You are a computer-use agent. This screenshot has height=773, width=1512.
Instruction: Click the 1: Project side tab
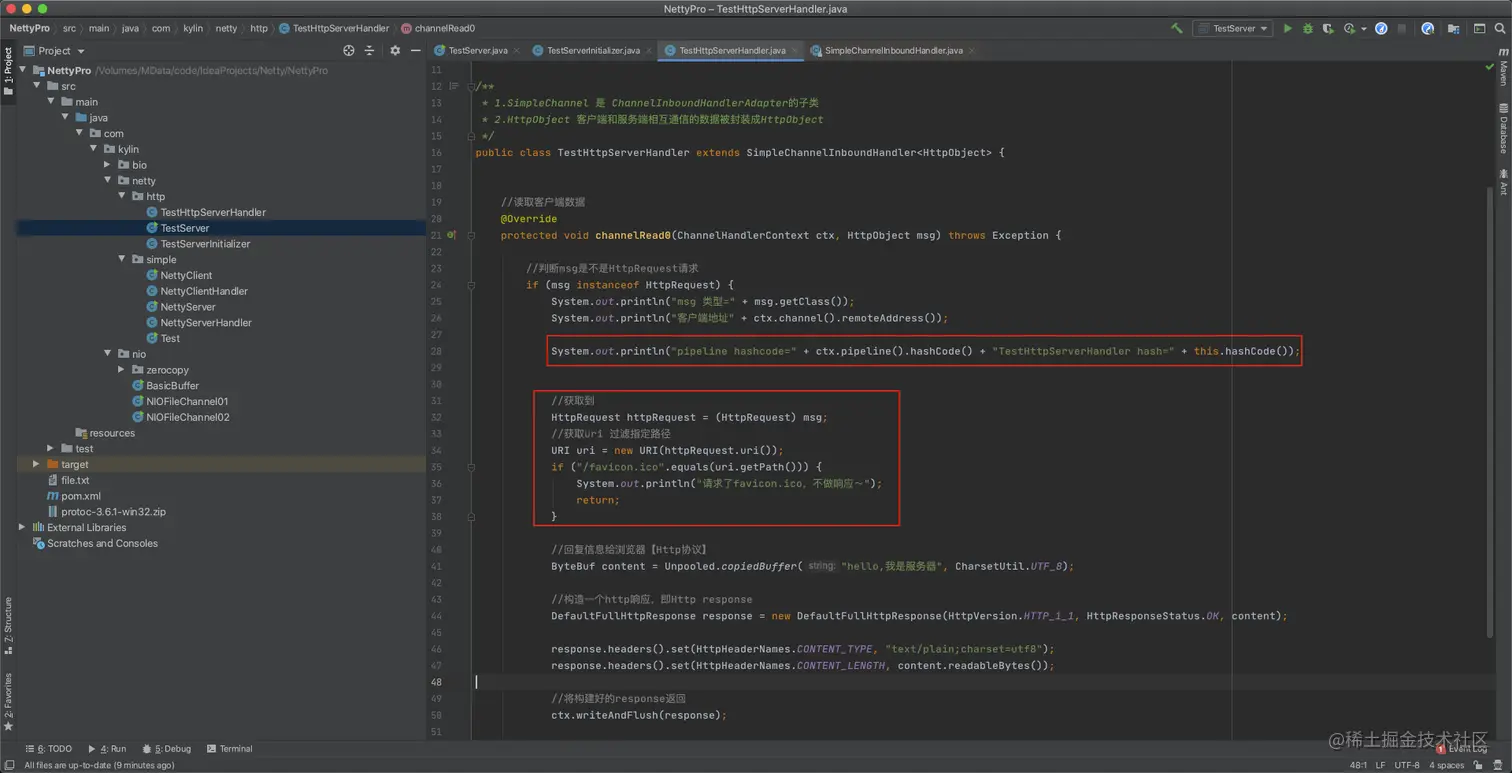tap(8, 70)
